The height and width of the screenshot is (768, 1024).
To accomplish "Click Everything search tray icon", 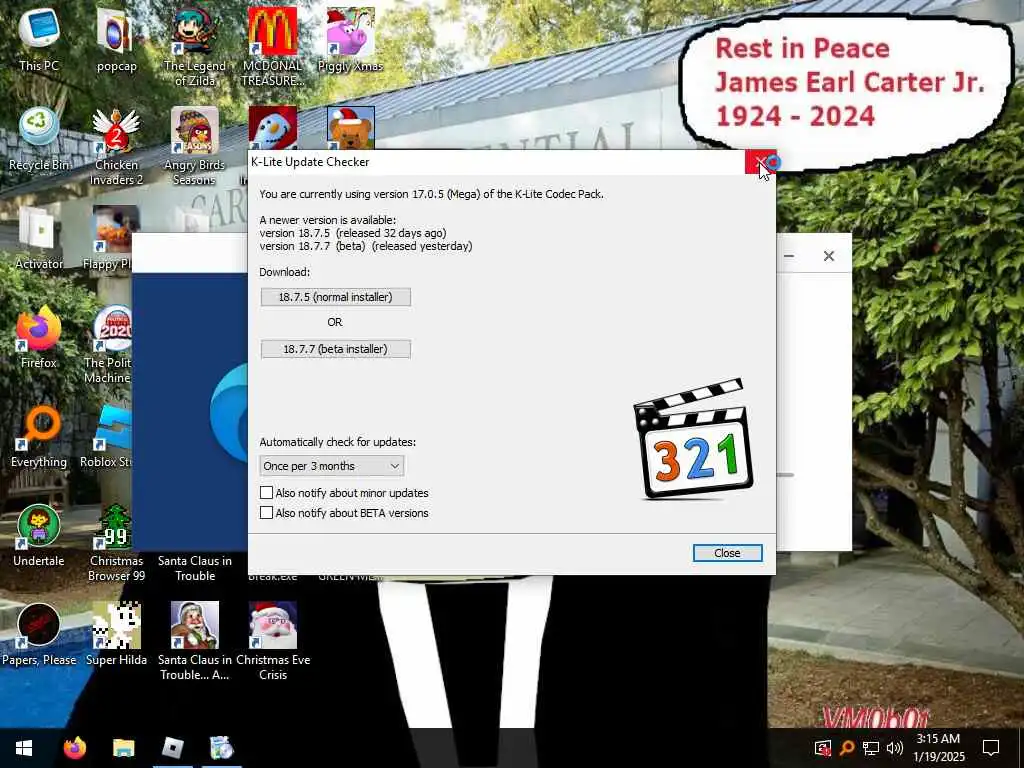I will [x=847, y=748].
